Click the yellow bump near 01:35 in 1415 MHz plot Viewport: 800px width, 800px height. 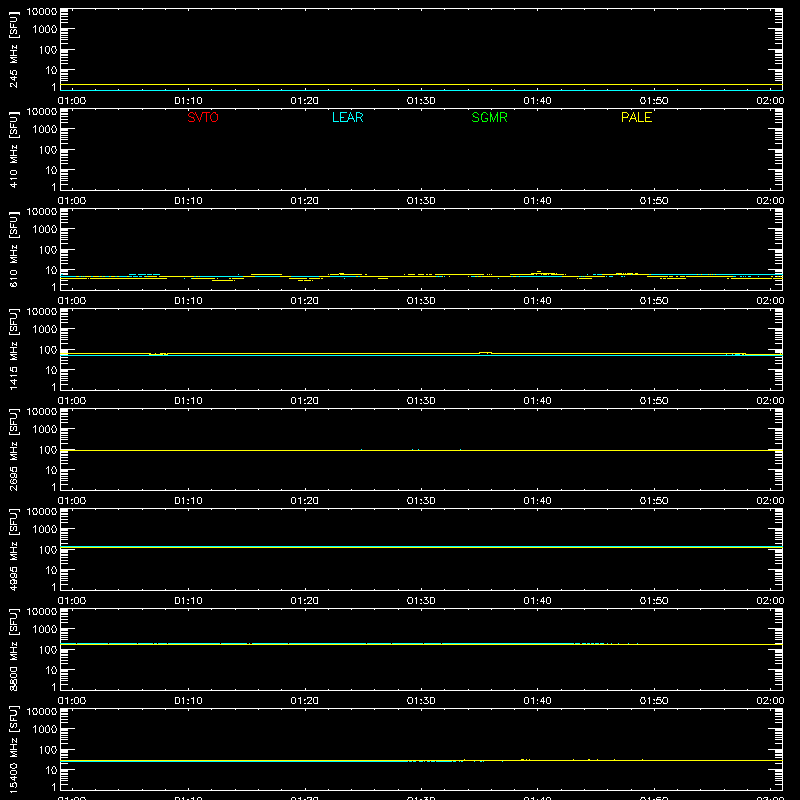point(485,353)
